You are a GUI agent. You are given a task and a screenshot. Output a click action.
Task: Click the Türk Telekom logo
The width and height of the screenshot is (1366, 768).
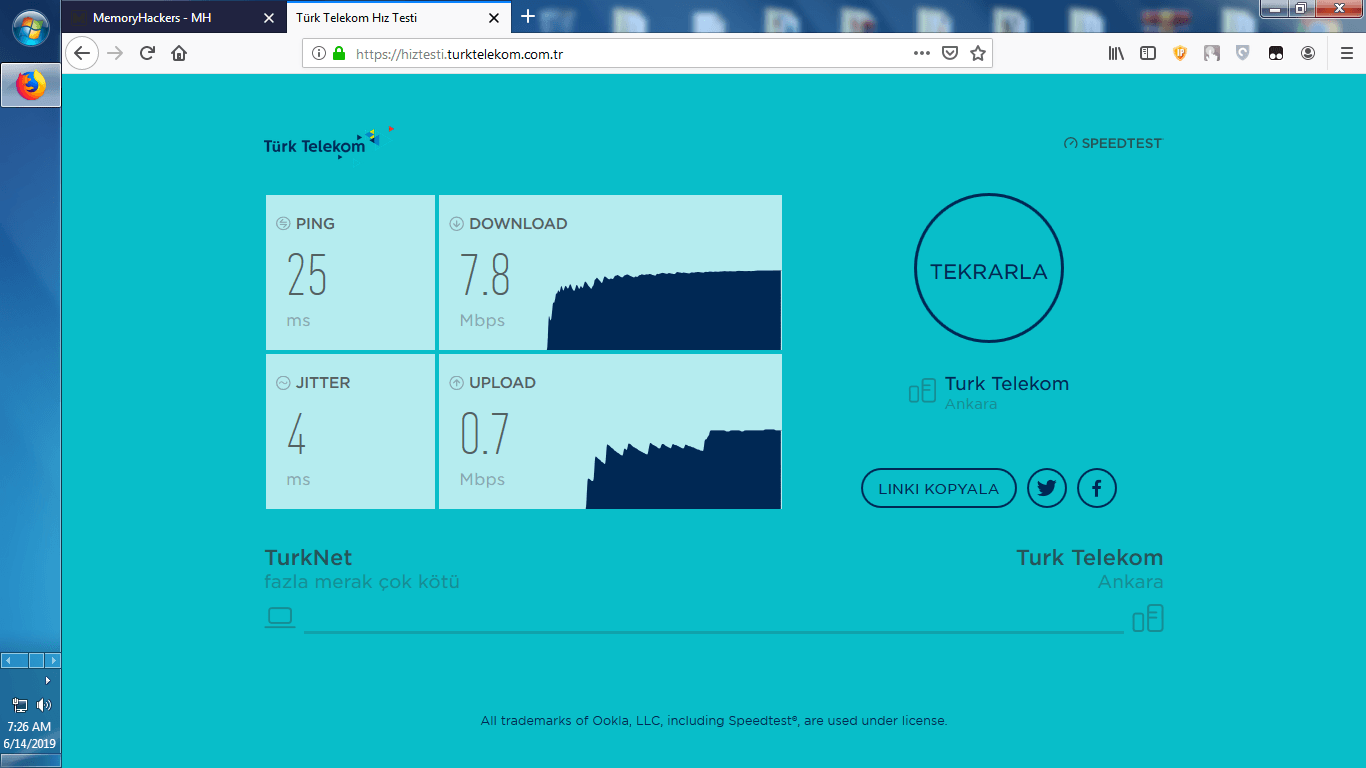[x=329, y=143]
